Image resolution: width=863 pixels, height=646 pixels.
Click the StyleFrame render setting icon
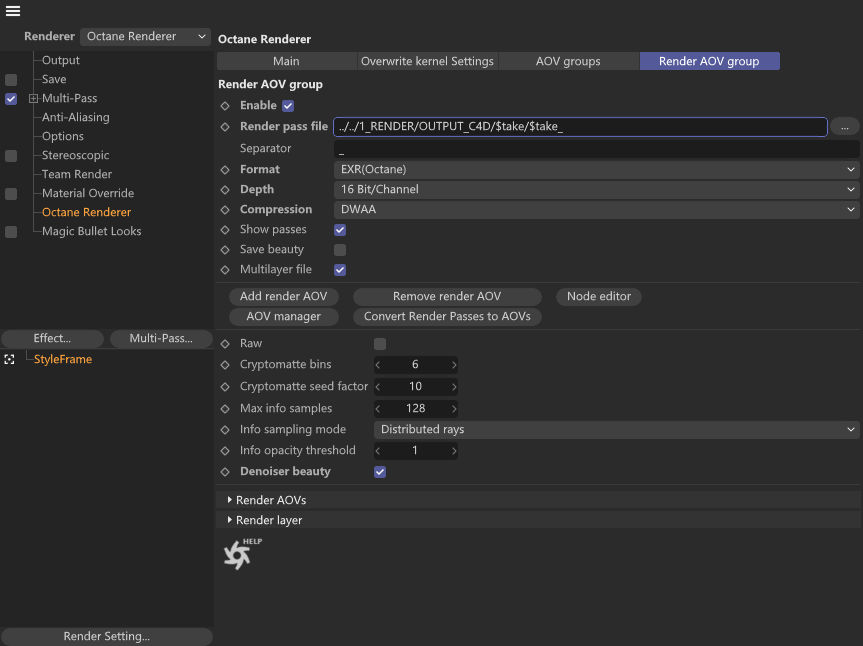click(10, 359)
